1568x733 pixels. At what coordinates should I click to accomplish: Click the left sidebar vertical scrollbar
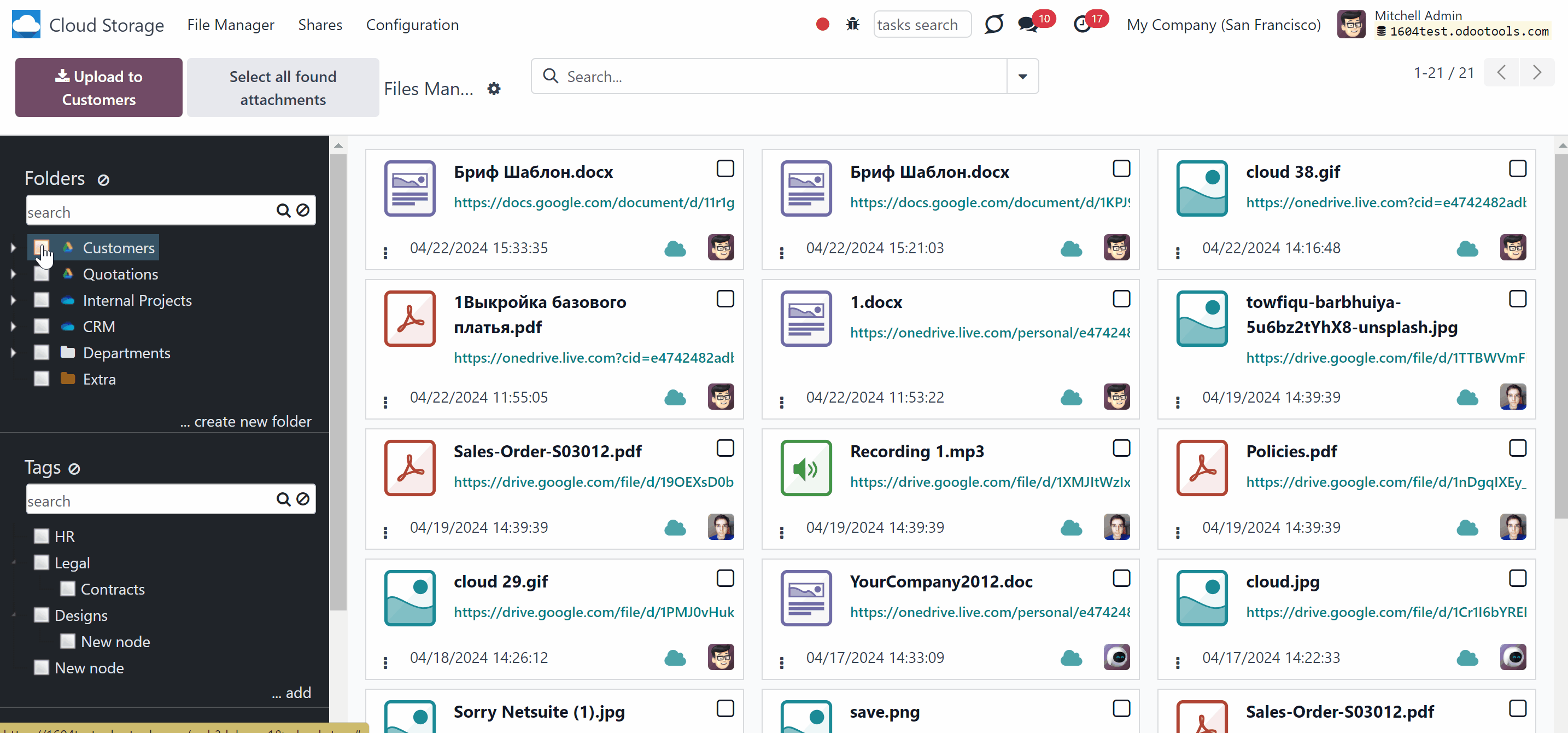338,382
